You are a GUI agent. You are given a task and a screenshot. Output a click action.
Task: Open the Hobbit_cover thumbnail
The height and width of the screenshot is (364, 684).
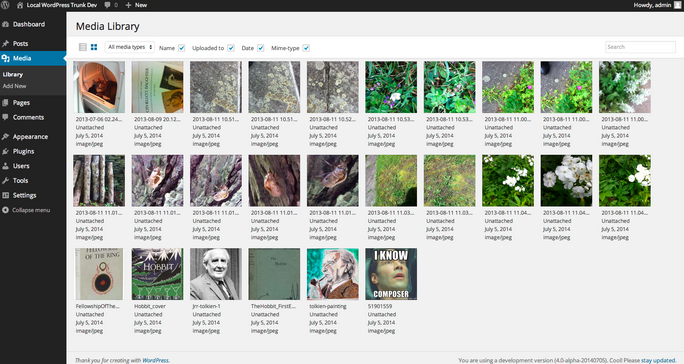[157, 274]
